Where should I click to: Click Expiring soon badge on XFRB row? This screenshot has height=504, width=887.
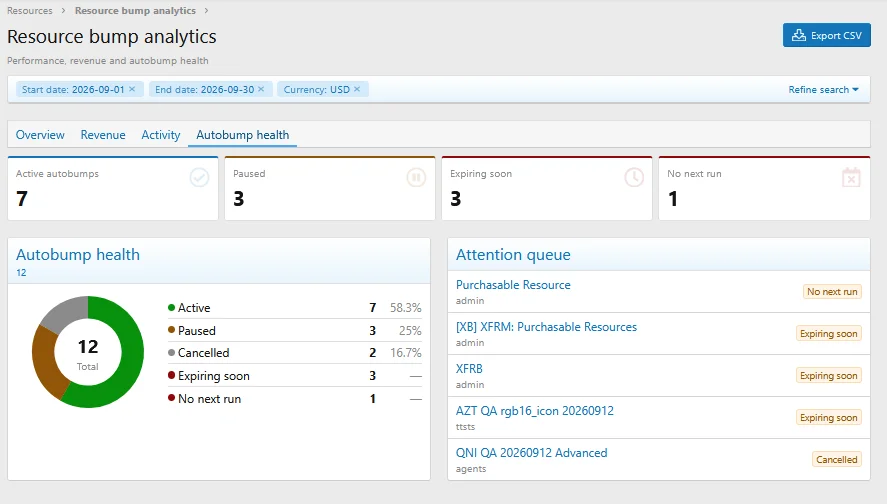tap(829, 375)
